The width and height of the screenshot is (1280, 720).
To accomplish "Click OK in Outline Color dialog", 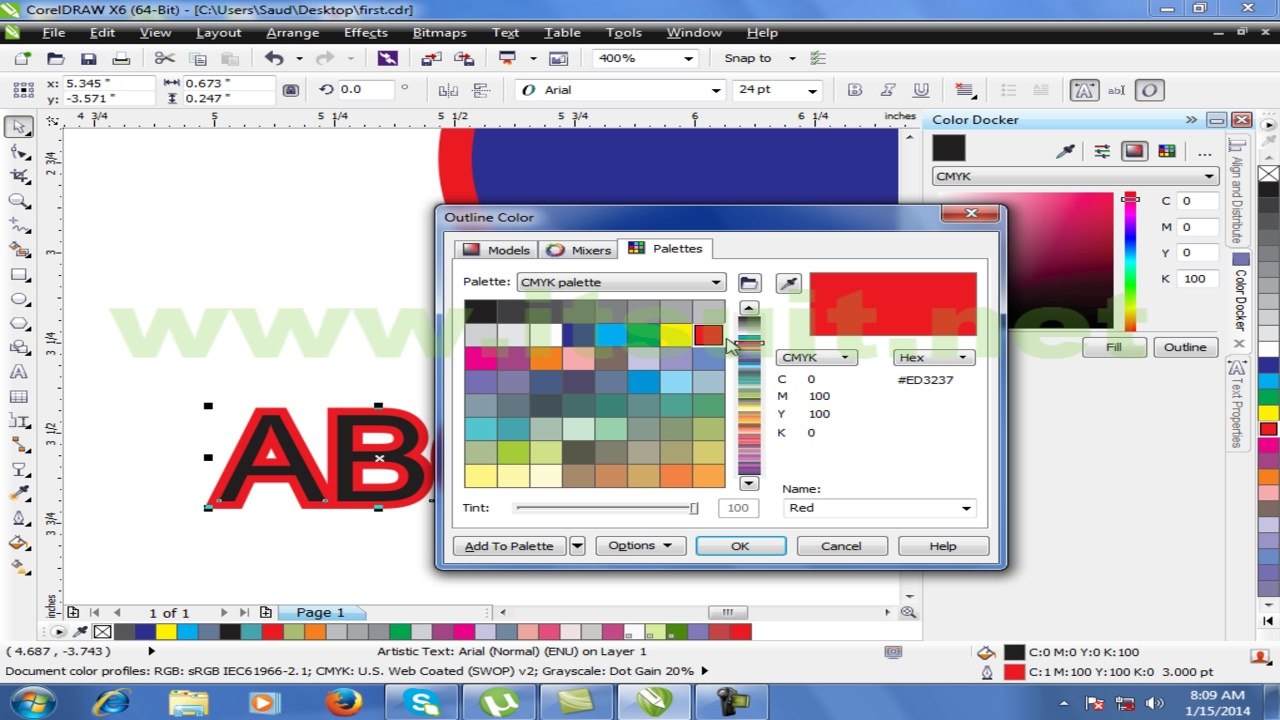I will [x=740, y=546].
